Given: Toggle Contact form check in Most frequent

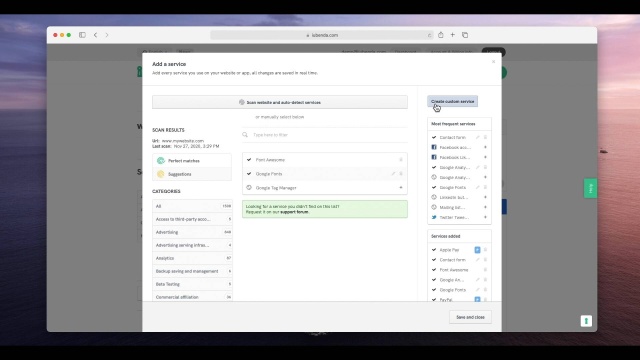Looking at the screenshot, I should 434,137.
